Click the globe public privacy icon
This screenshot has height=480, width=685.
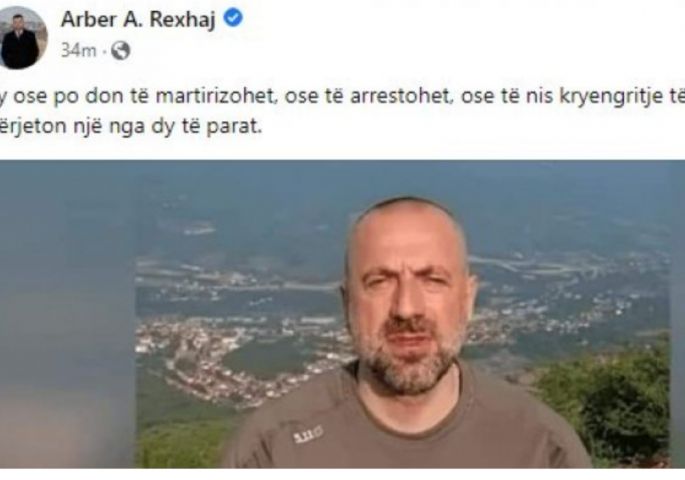(x=121, y=51)
